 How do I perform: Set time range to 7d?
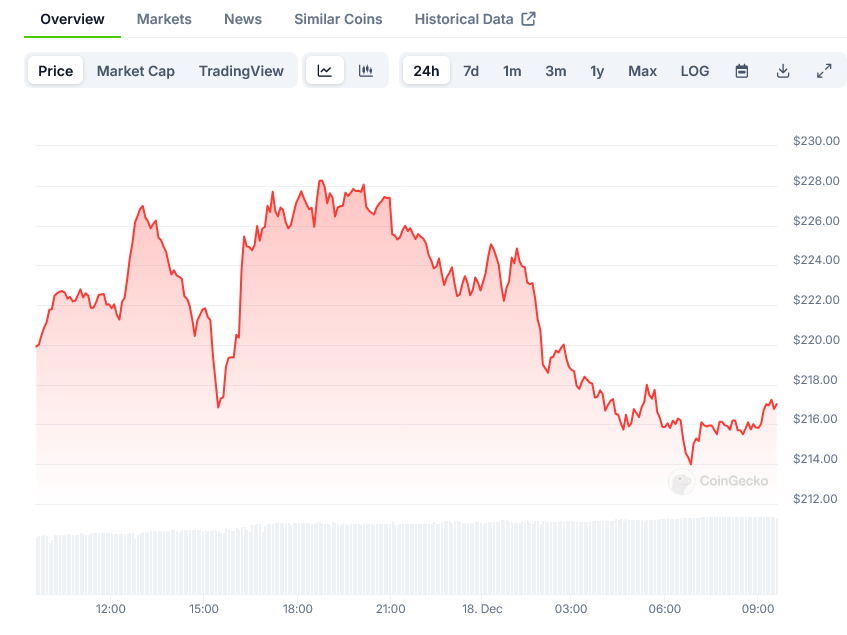point(471,71)
